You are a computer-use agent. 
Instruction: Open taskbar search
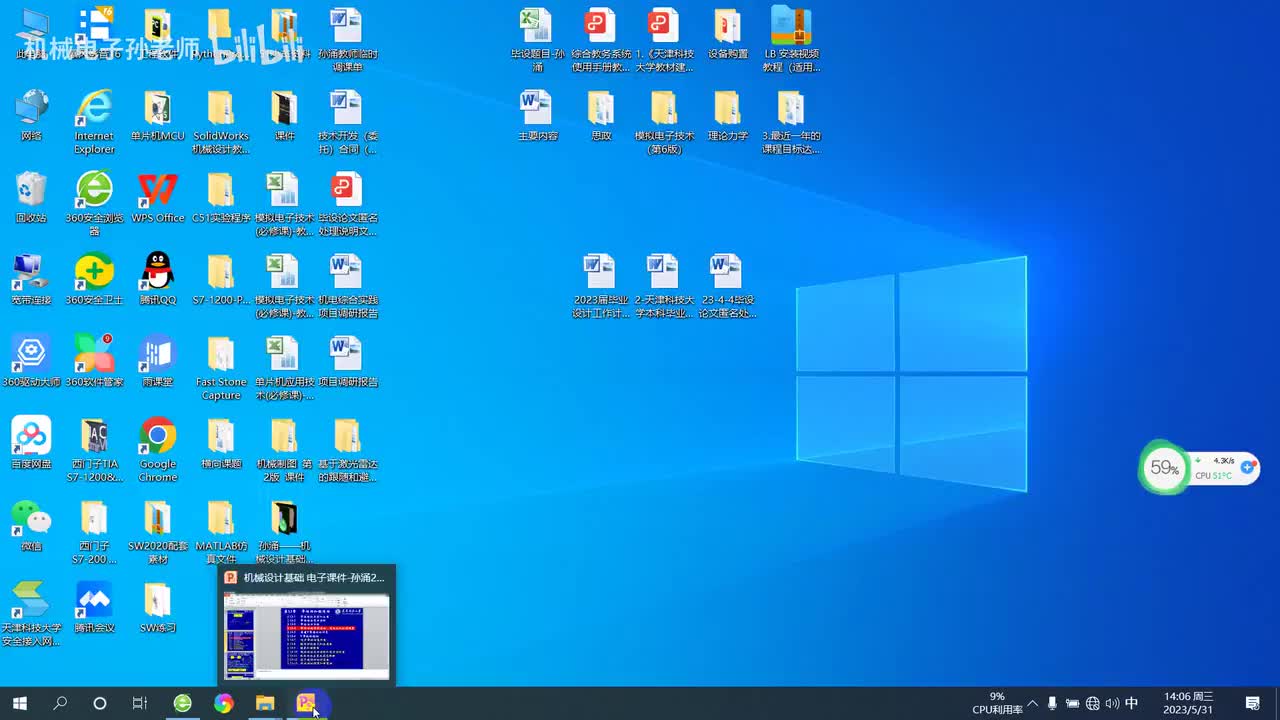(x=60, y=703)
